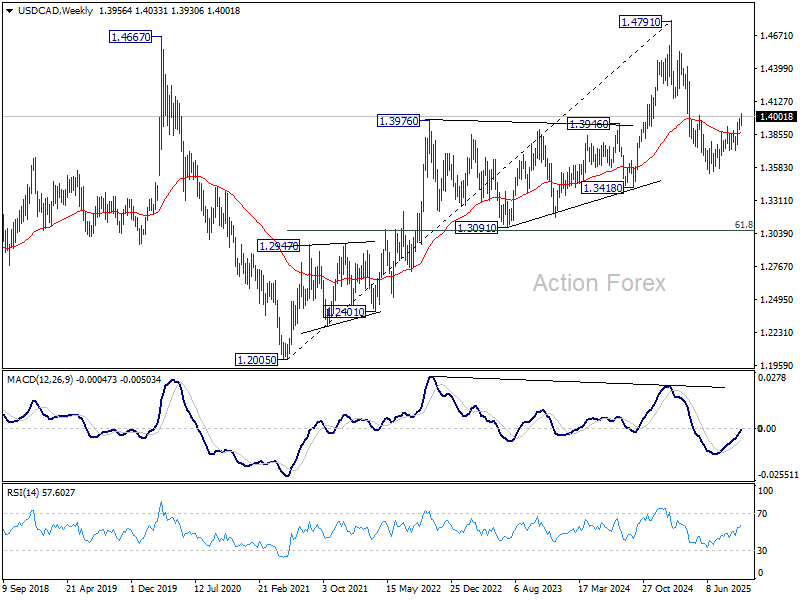
Task: Click the RSI 70 level label
Action: tap(762, 514)
